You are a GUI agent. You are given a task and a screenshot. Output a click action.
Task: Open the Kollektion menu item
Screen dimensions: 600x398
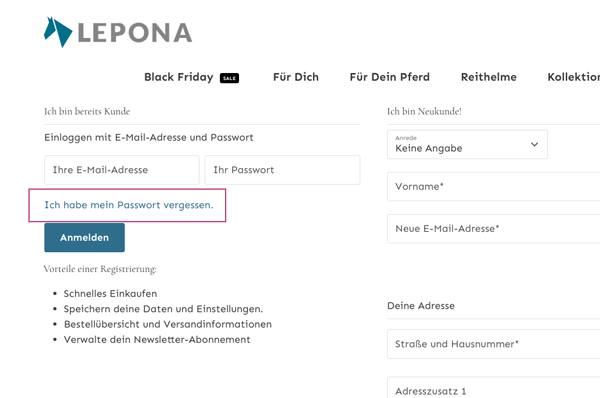574,77
